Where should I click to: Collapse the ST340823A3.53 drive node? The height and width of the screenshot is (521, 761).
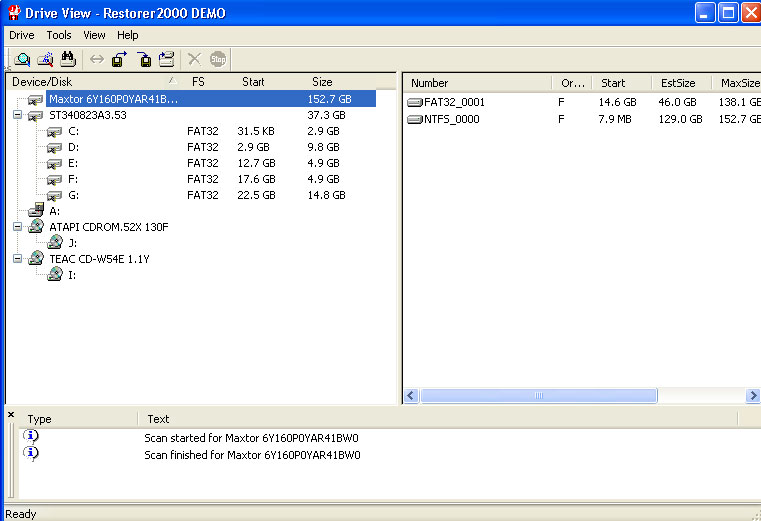pos(17,115)
